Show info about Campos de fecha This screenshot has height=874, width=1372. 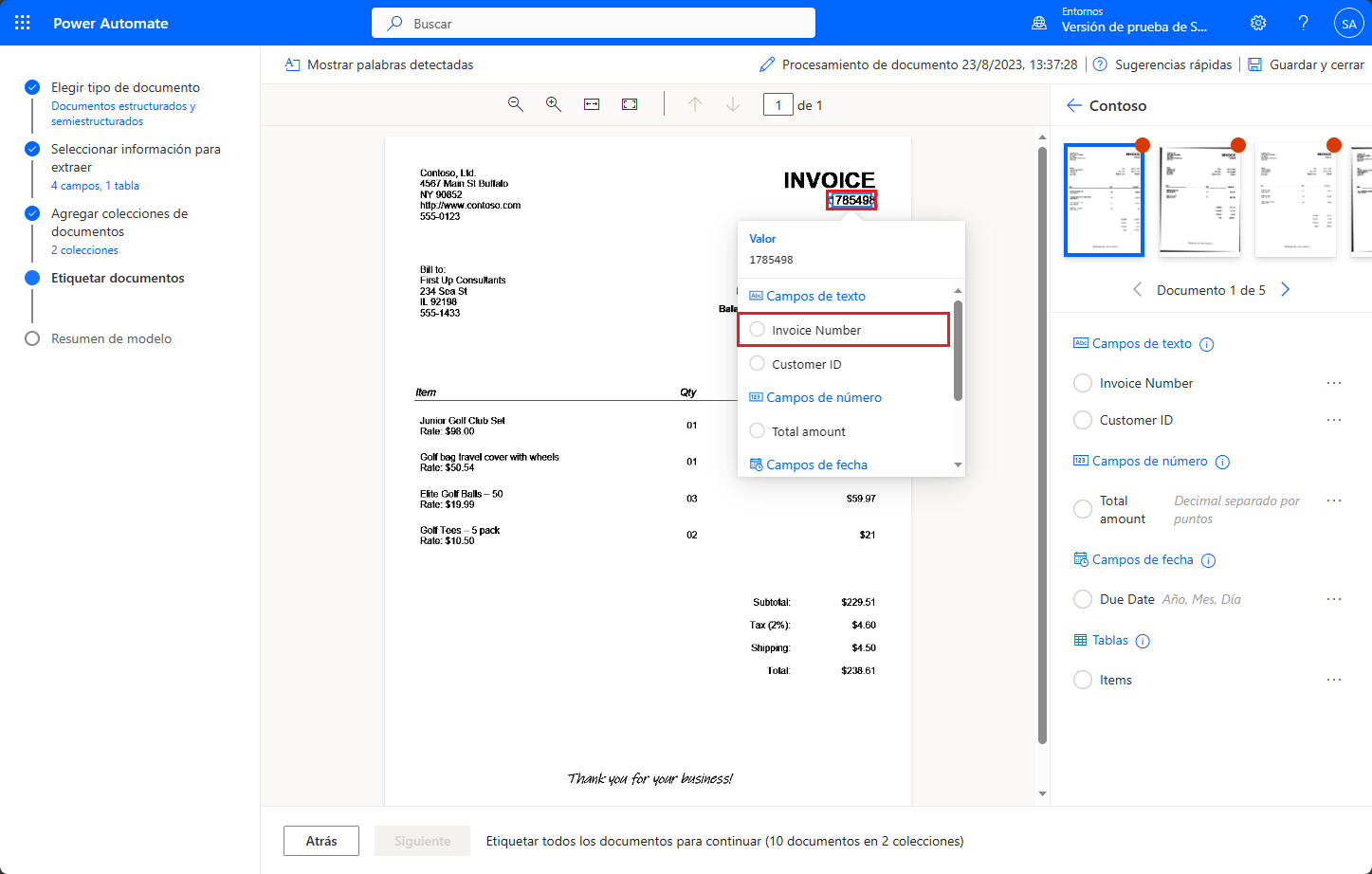1209,560
